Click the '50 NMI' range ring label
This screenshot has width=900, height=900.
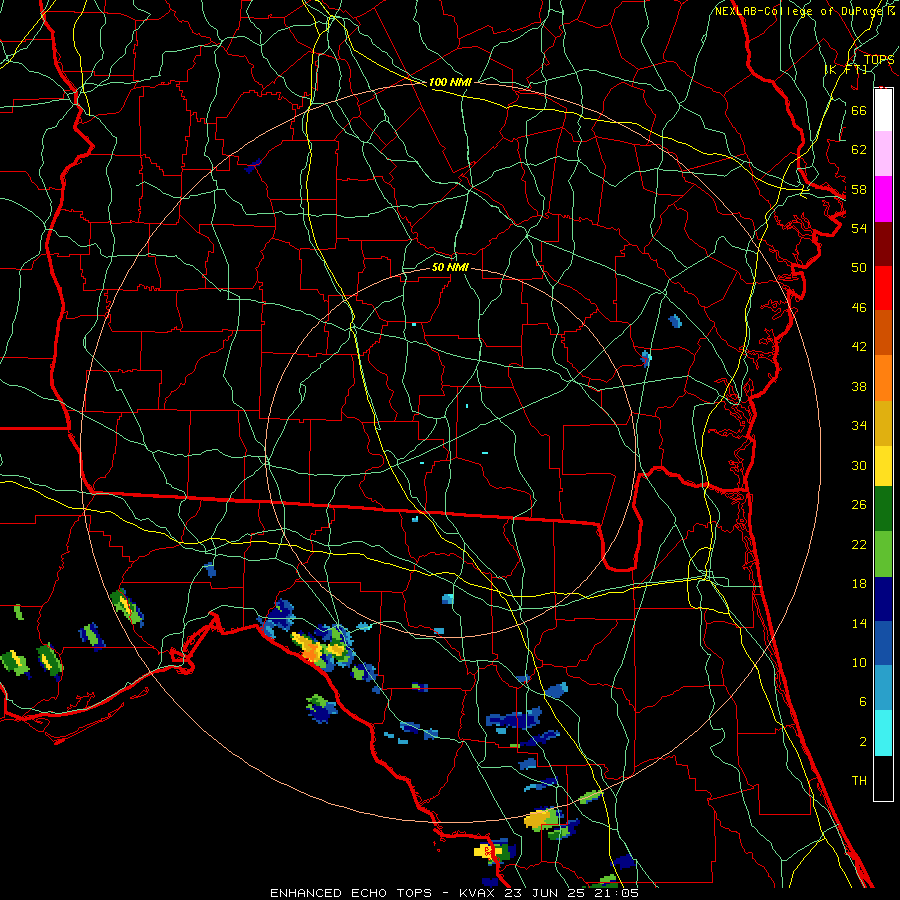(450, 267)
